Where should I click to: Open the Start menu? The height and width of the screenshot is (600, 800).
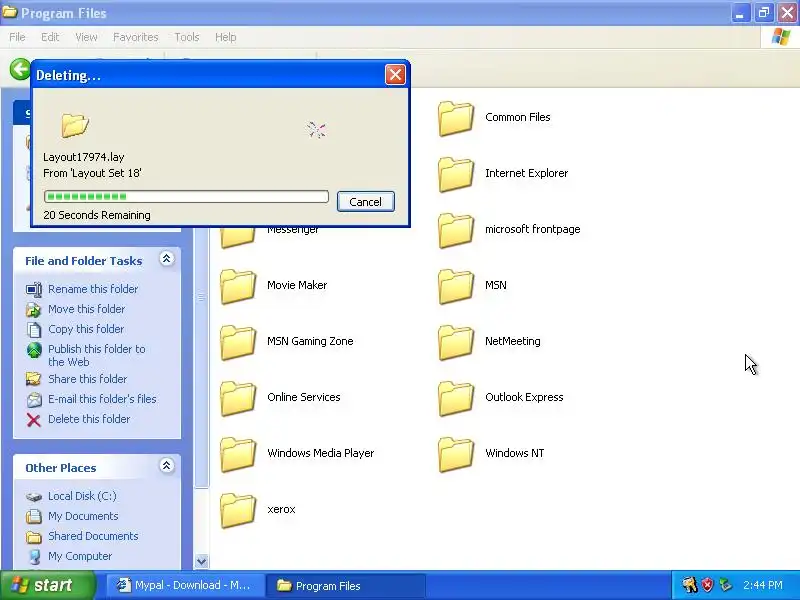point(47,585)
